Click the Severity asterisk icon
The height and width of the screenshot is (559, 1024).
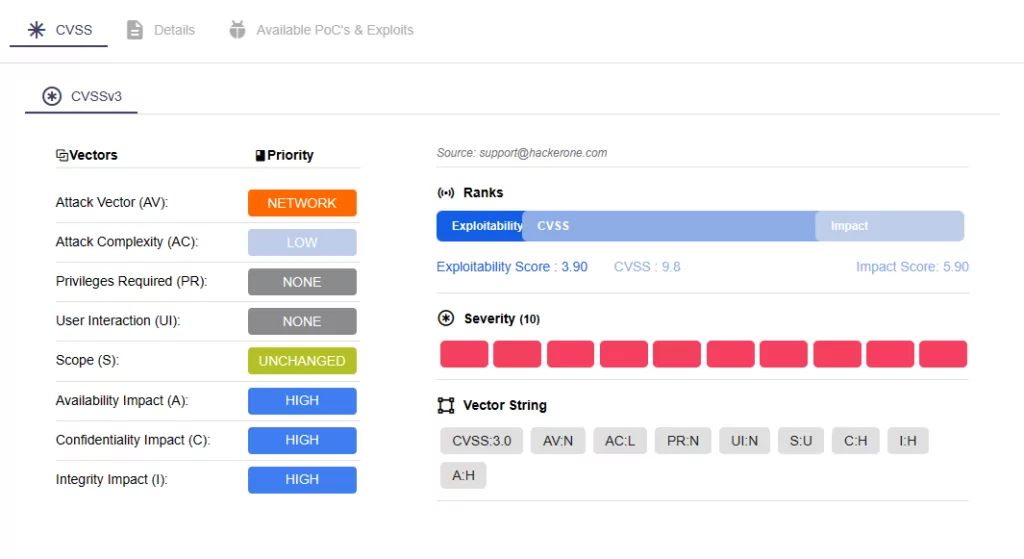coord(446,318)
